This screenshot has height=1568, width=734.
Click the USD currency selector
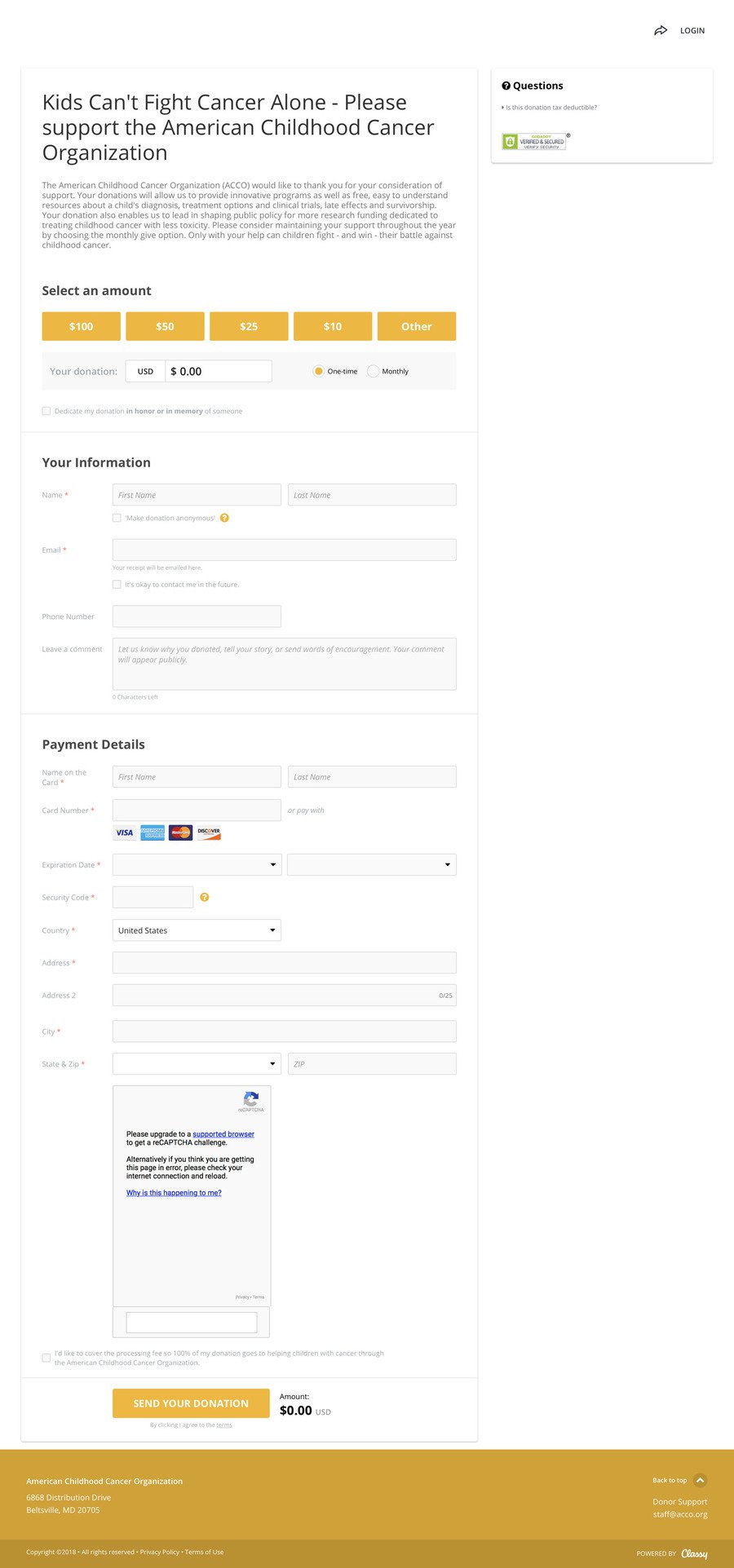[x=145, y=371]
